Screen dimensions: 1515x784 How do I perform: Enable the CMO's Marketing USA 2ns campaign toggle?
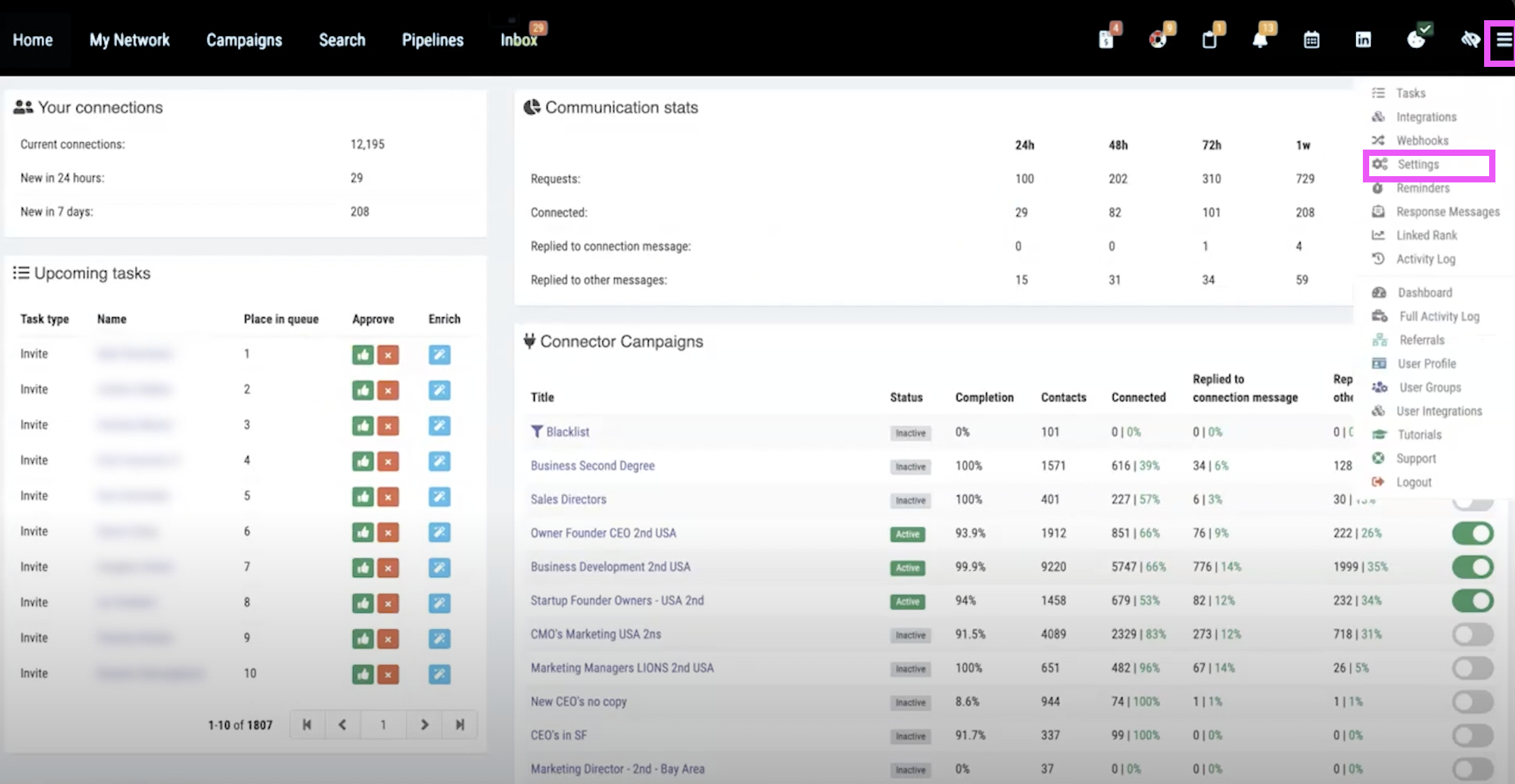[1473, 634]
